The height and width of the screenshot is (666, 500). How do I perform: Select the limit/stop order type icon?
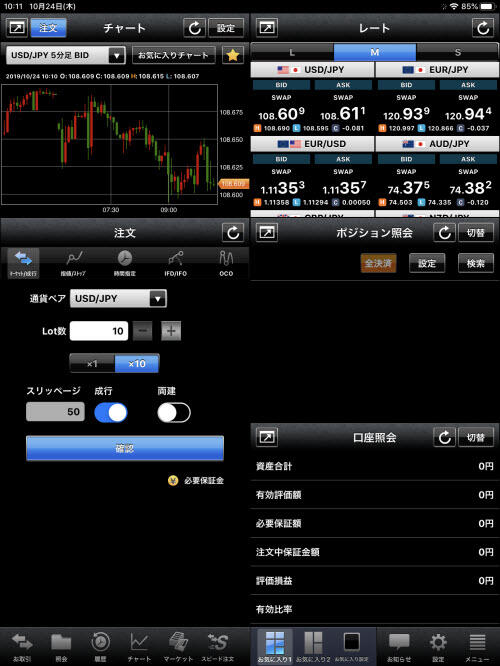[x=73, y=263]
